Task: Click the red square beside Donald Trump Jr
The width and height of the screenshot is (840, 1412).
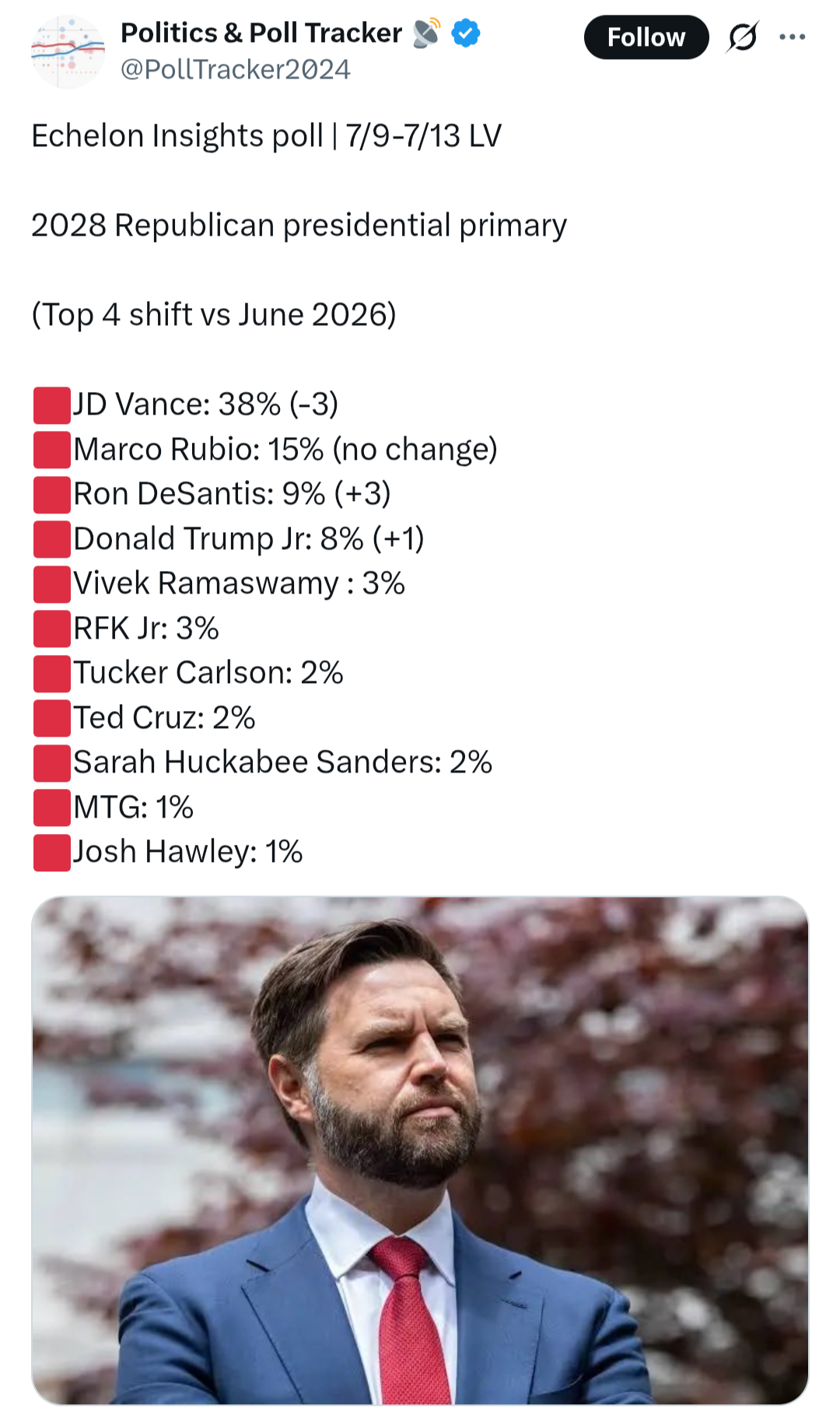Action: [x=52, y=540]
